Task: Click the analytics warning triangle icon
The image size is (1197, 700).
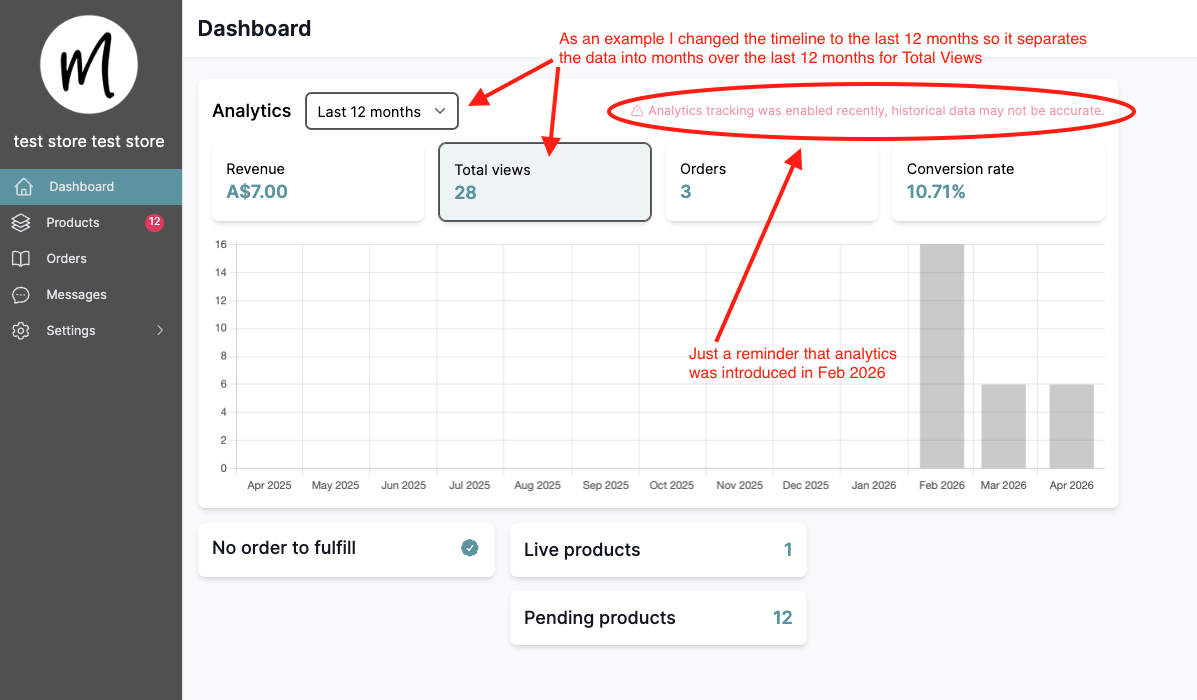Action: [x=637, y=111]
